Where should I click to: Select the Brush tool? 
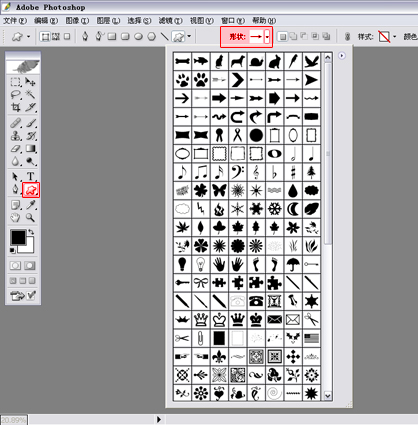(x=30, y=123)
